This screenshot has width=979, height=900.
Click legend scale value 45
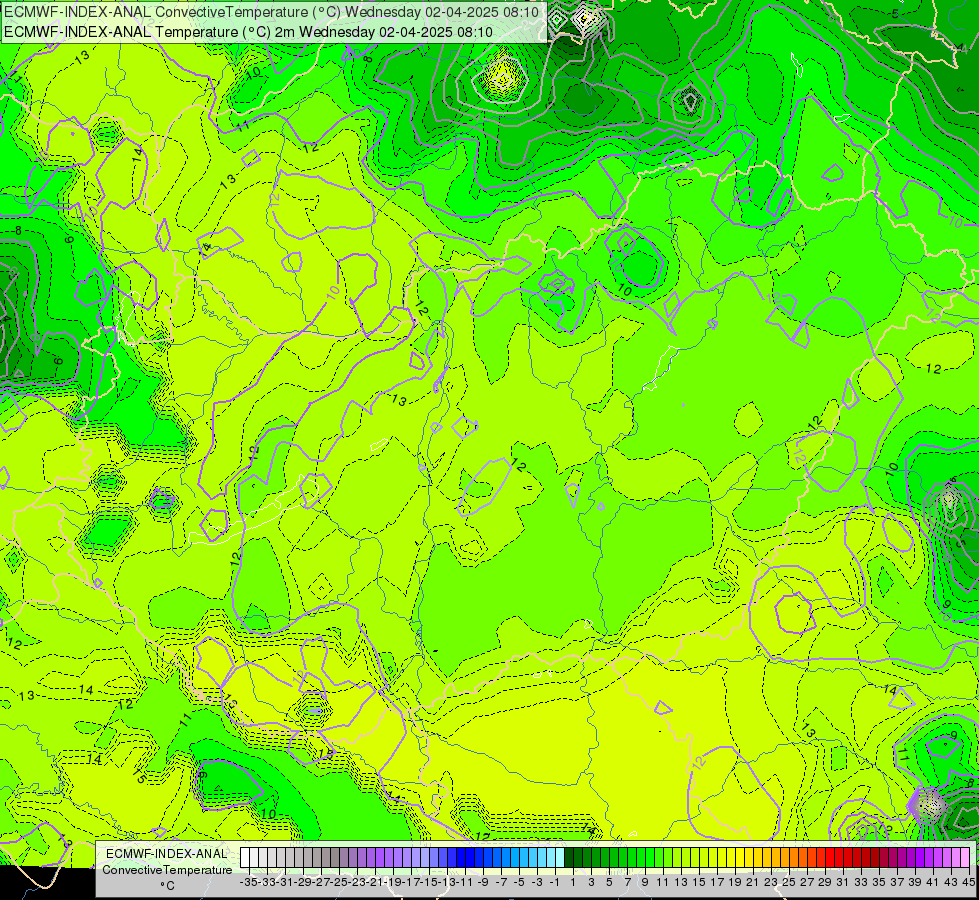(x=968, y=882)
